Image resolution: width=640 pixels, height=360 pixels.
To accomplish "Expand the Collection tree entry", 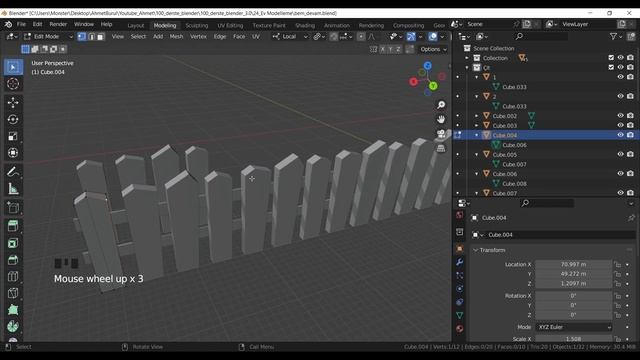I will pyautogui.click(x=467, y=58).
